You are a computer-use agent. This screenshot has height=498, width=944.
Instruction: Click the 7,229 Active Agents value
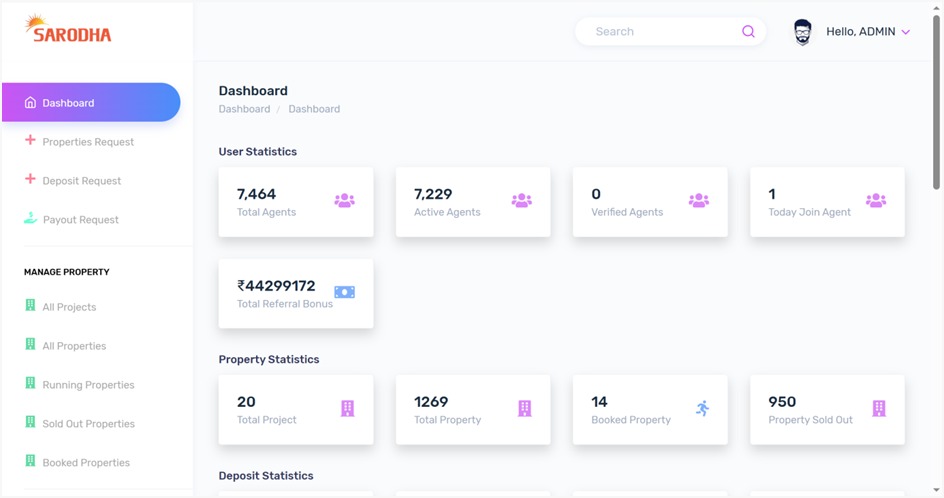click(433, 194)
